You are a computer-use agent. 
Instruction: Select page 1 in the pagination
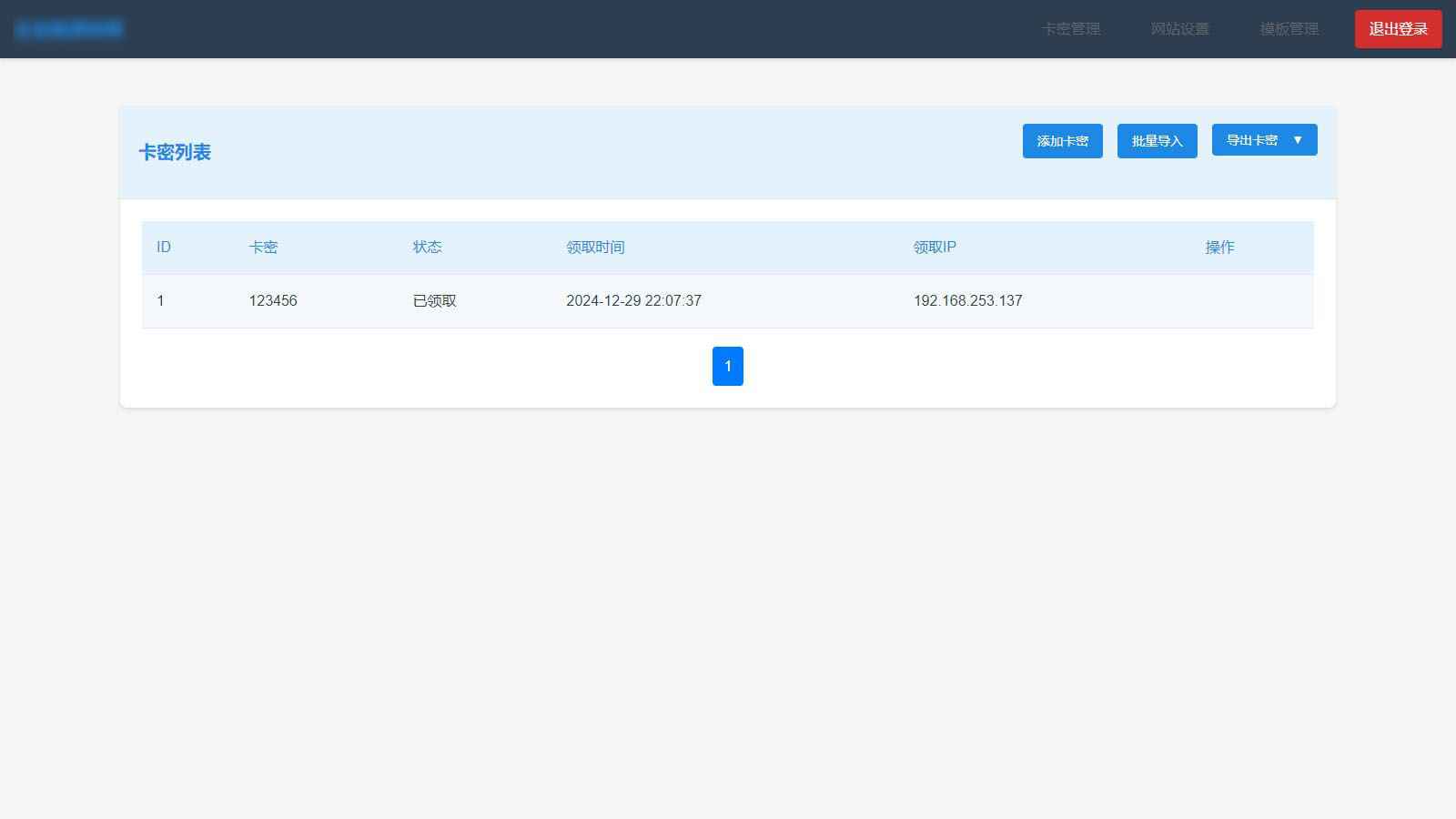pos(727,366)
